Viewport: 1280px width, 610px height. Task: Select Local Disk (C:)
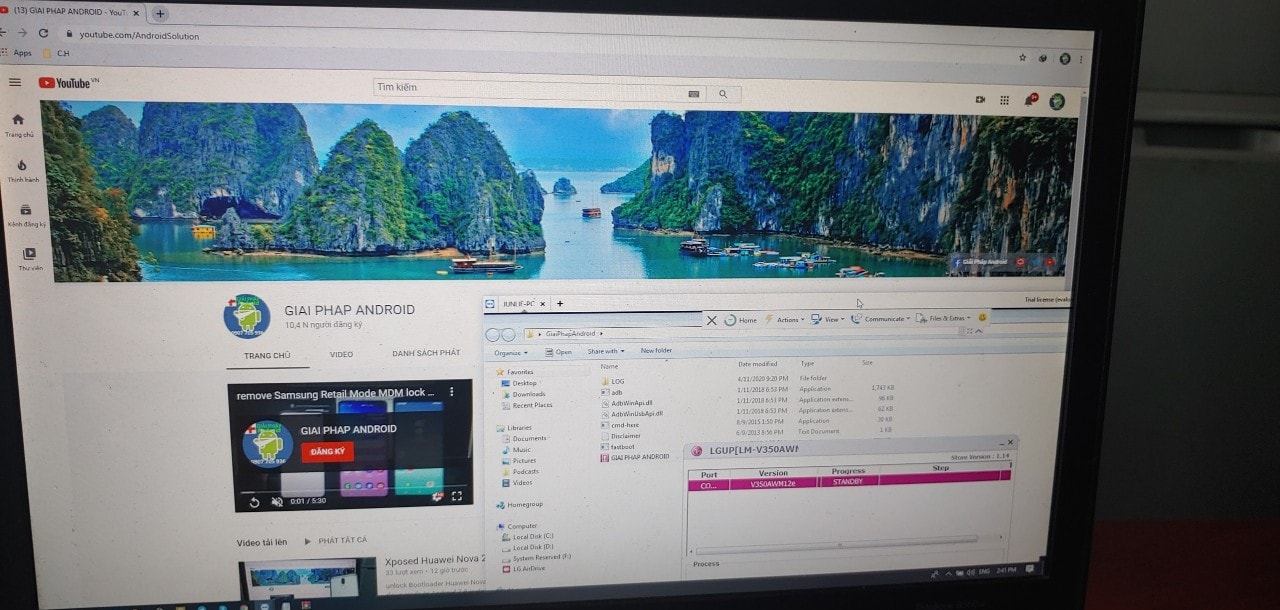click(x=529, y=536)
